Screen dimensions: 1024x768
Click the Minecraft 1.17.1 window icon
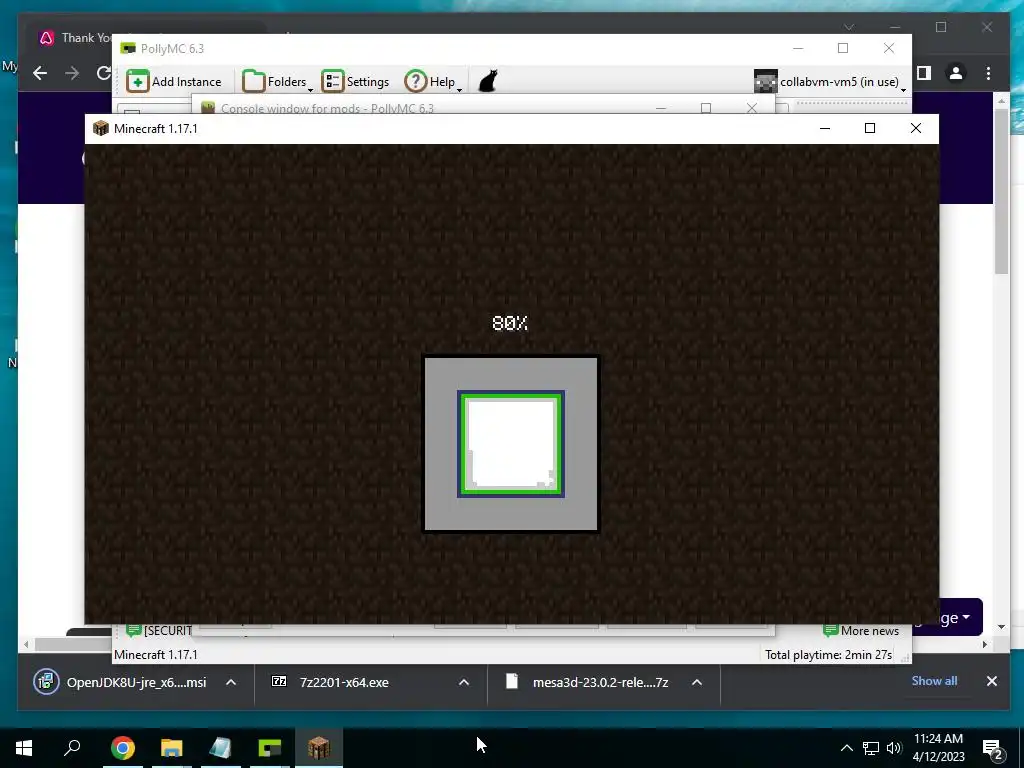point(101,128)
